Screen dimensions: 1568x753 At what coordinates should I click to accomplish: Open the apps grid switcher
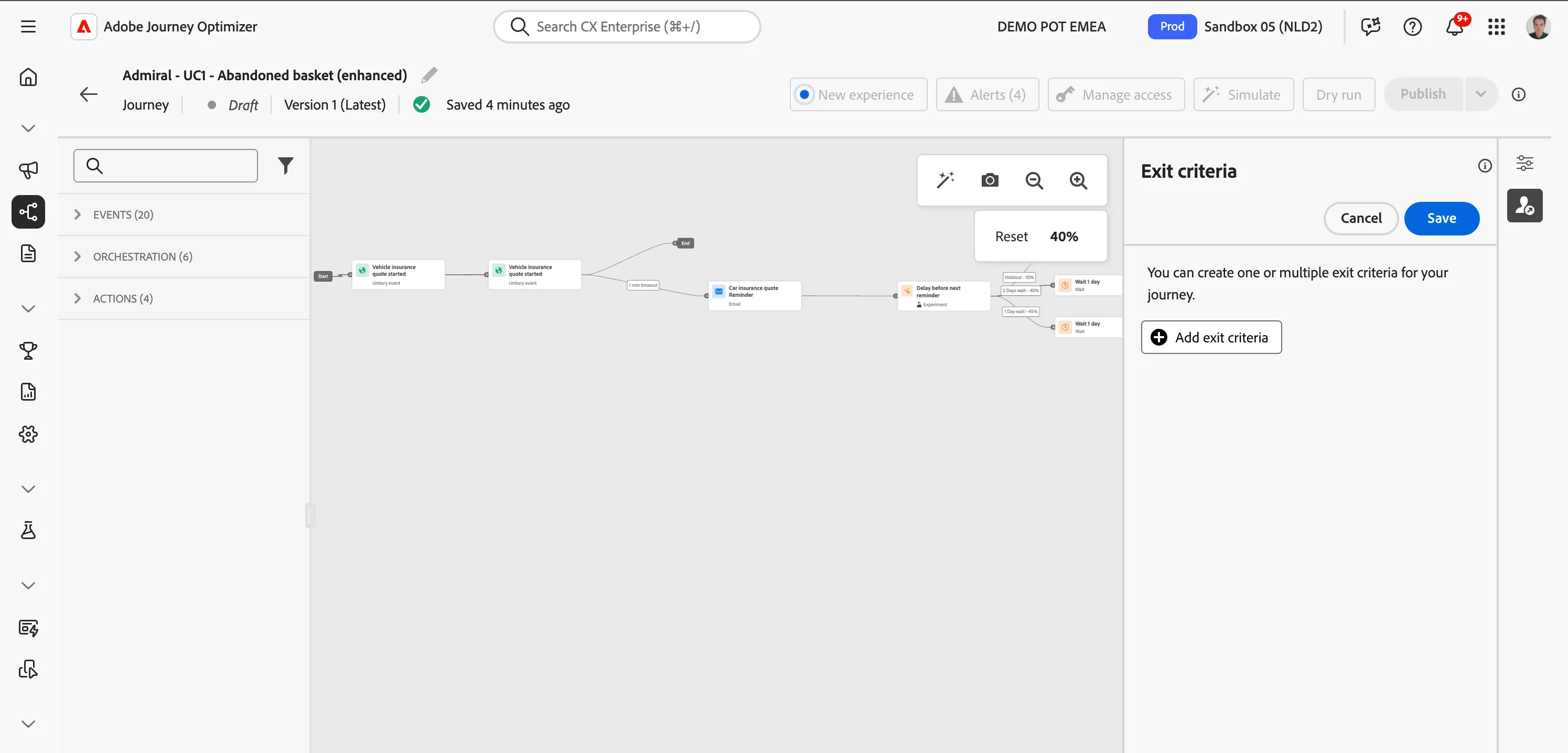tap(1496, 26)
